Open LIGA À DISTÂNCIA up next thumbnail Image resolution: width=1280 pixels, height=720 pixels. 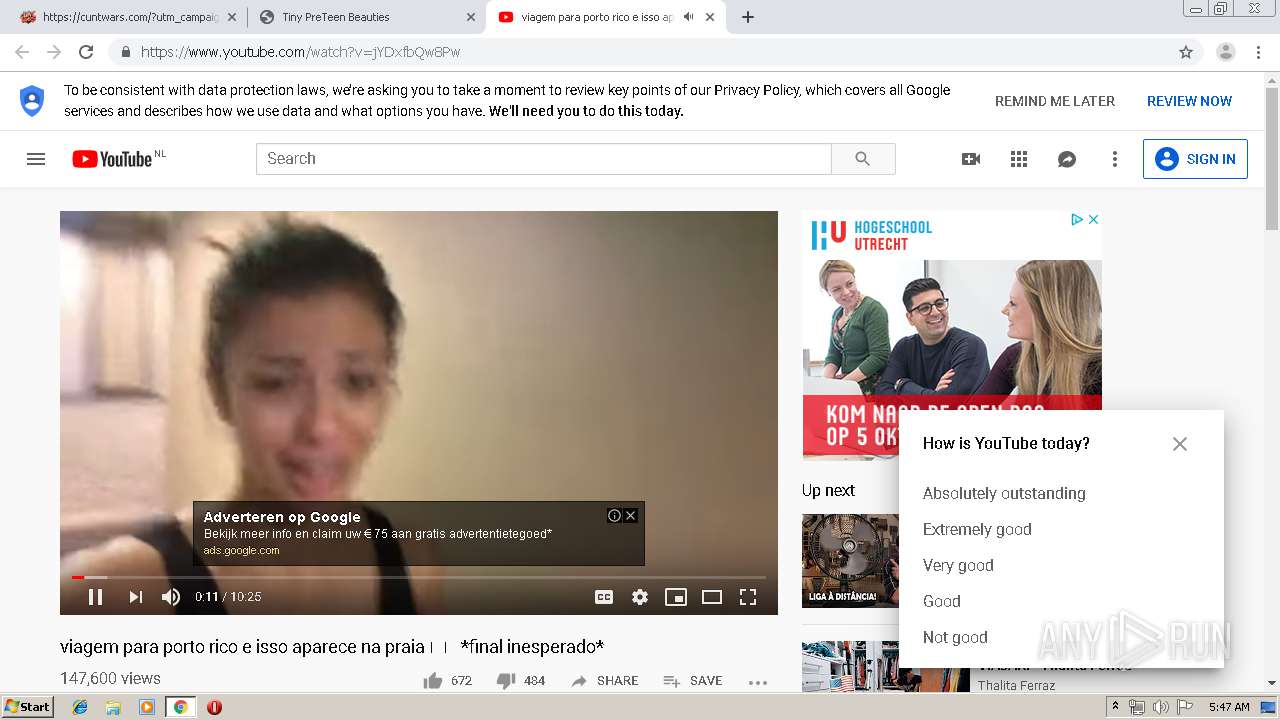coord(850,560)
